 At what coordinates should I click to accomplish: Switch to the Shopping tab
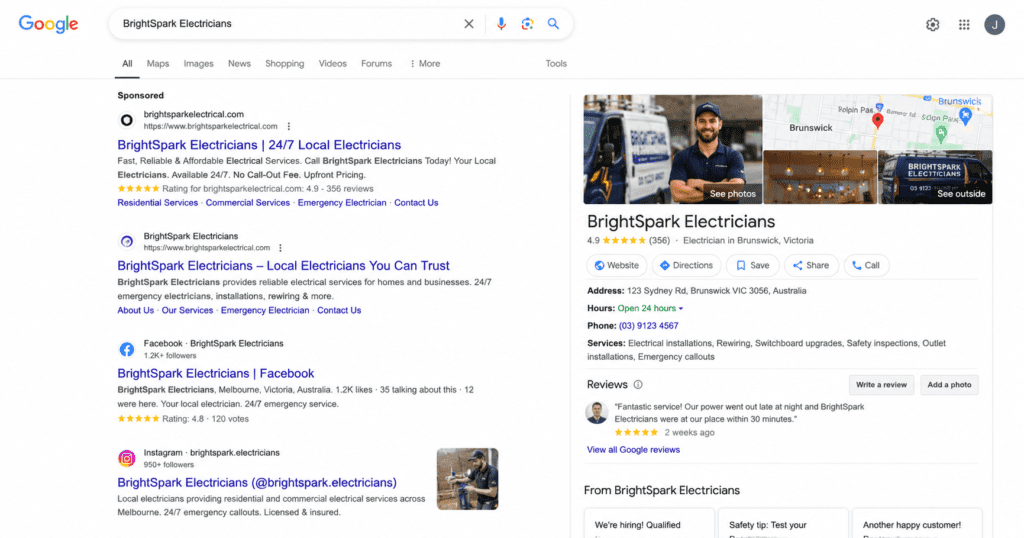tap(285, 63)
